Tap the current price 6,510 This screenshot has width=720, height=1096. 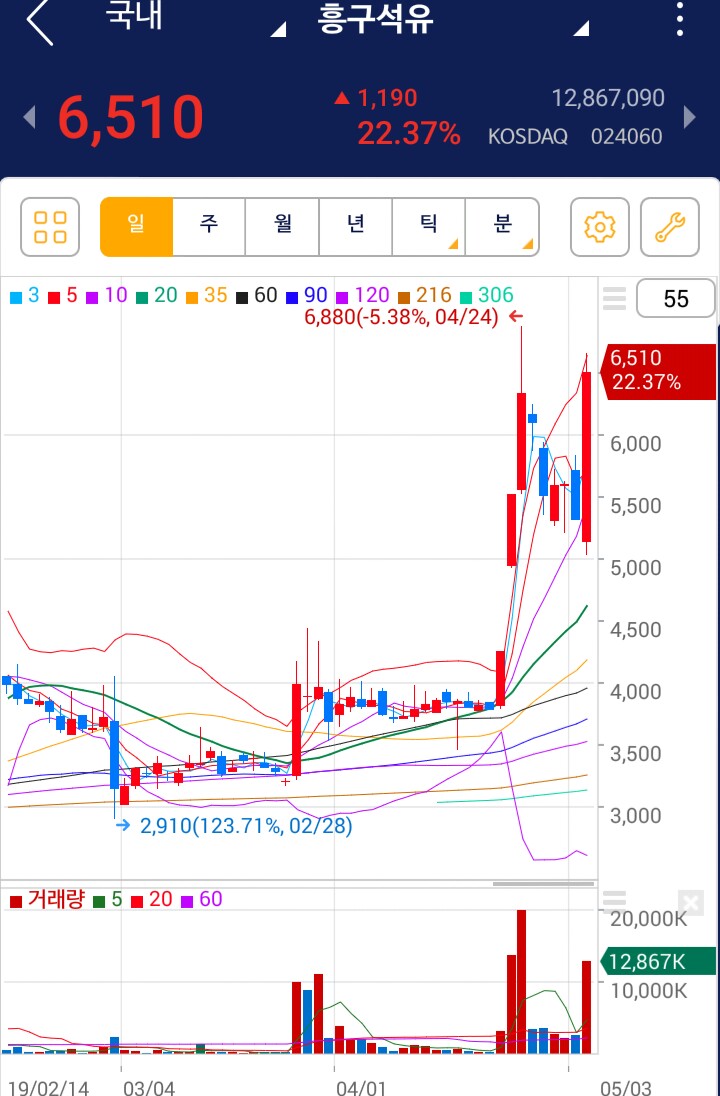[x=131, y=117]
